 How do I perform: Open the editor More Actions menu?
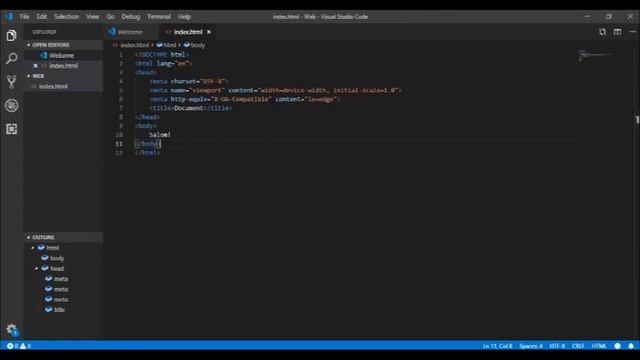click(632, 32)
